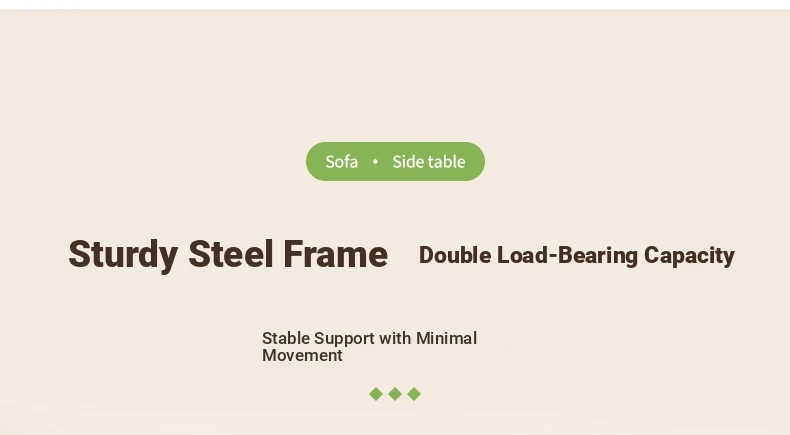Click the right green diamond icon

(x=414, y=394)
